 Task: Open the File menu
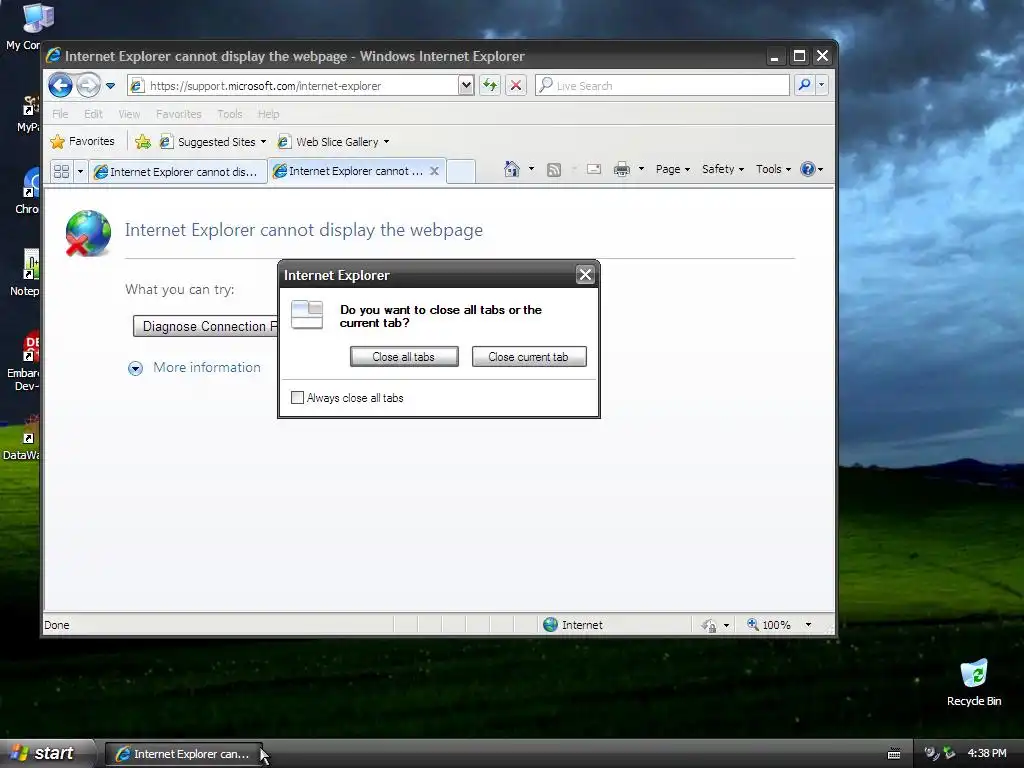(x=60, y=114)
